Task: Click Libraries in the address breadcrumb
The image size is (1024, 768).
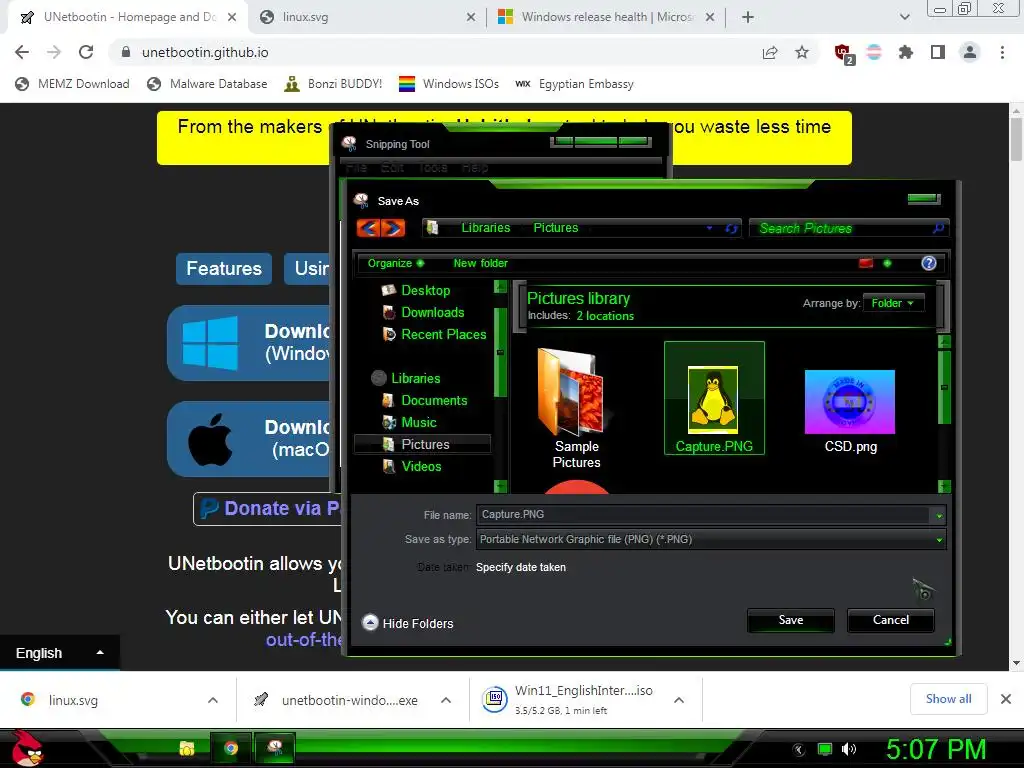Action: [485, 228]
